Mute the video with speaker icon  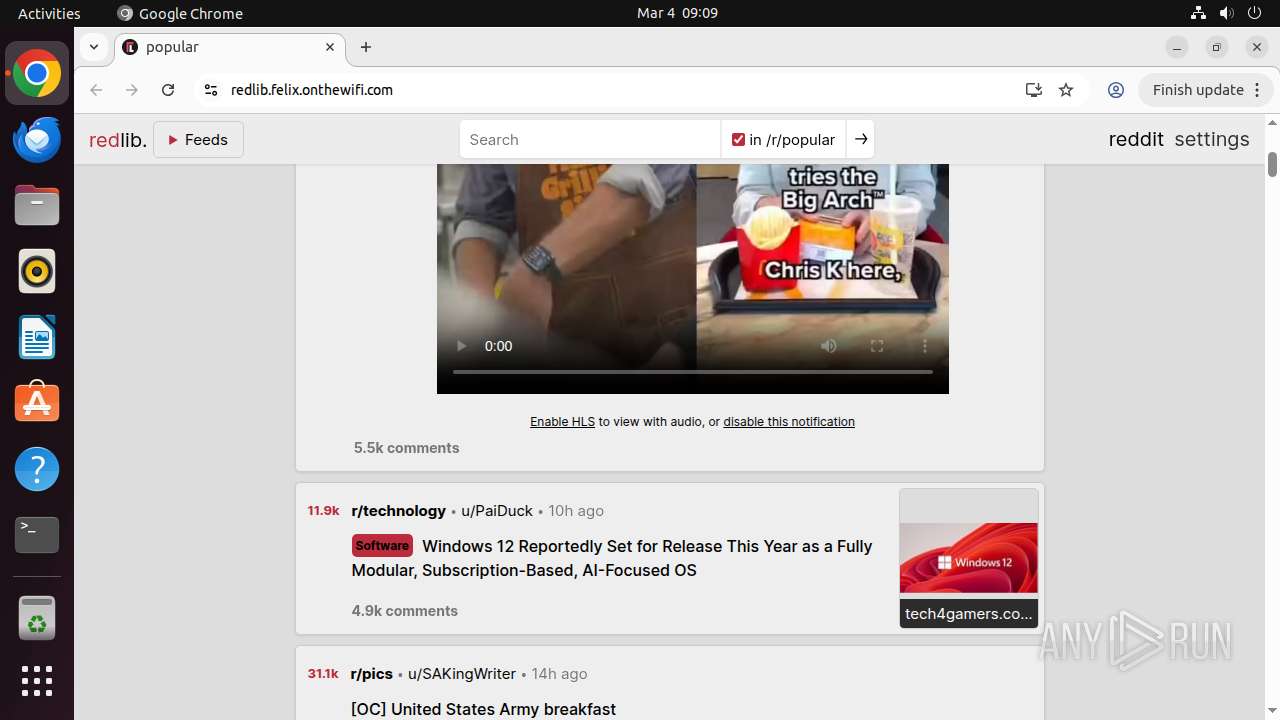click(x=829, y=346)
